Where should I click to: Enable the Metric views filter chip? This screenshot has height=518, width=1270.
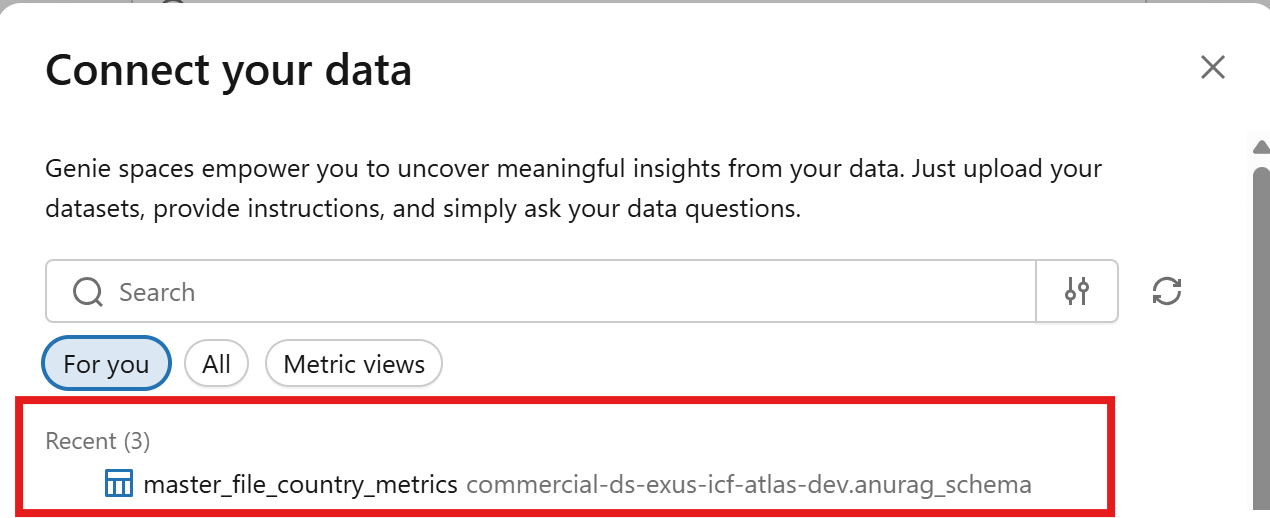tap(354, 364)
